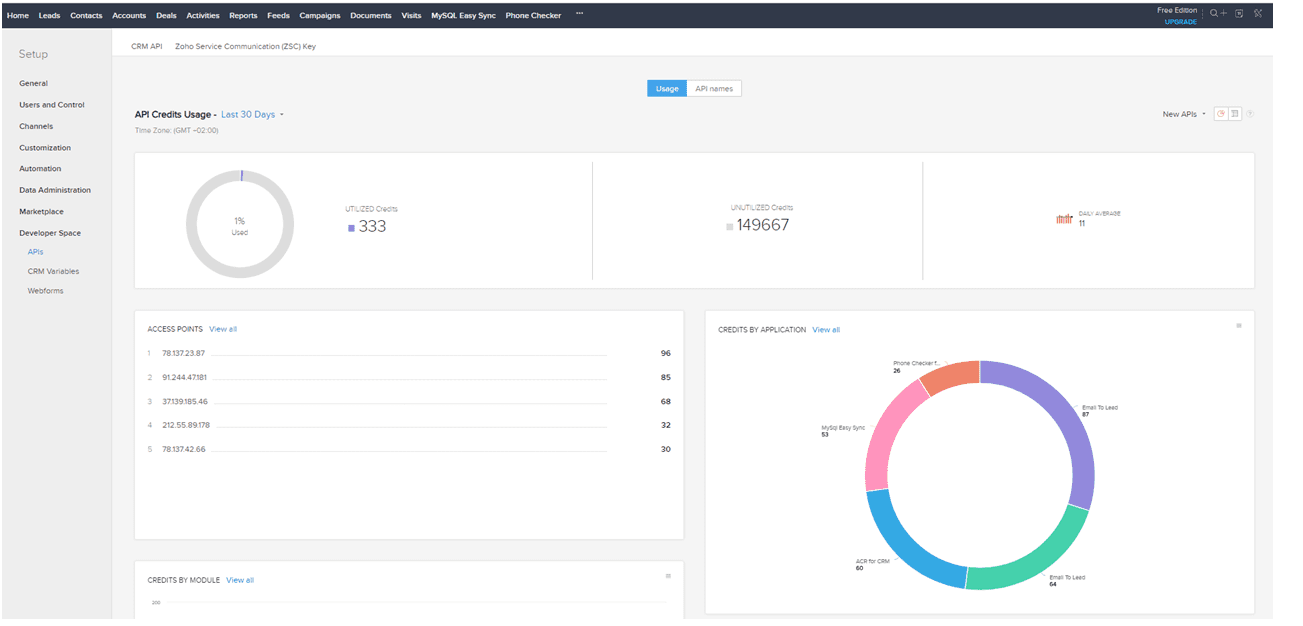The image size is (1303, 626).
Task: Switch to table view toggle
Action: 1235,114
